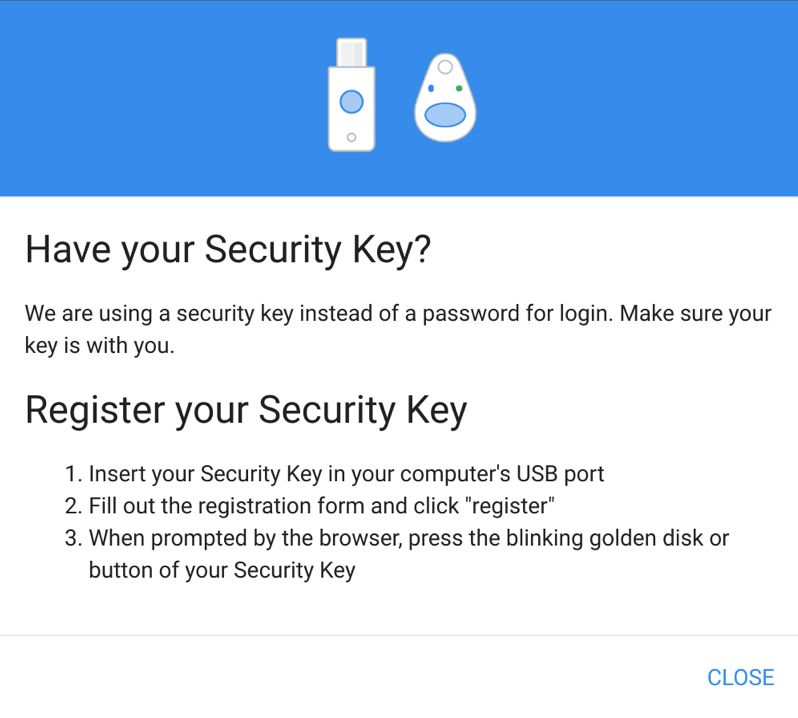
Task: Click step 1 about the USB port
Action: pyautogui.click(x=334, y=474)
